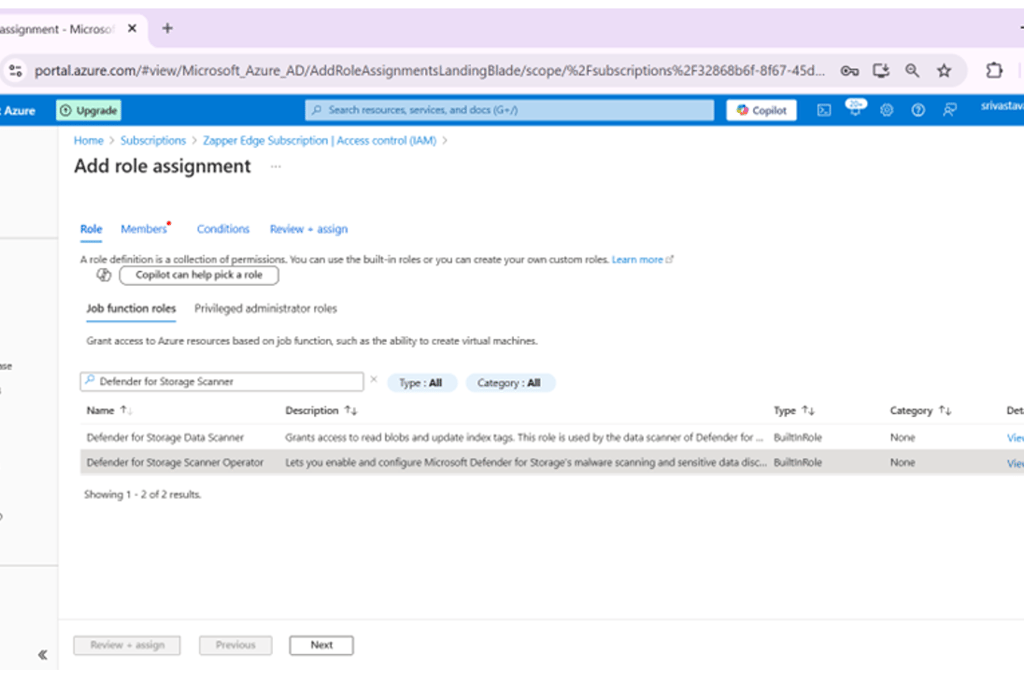Sort by Category column
Image resolution: width=1024 pixels, height=684 pixels.
coord(920,410)
